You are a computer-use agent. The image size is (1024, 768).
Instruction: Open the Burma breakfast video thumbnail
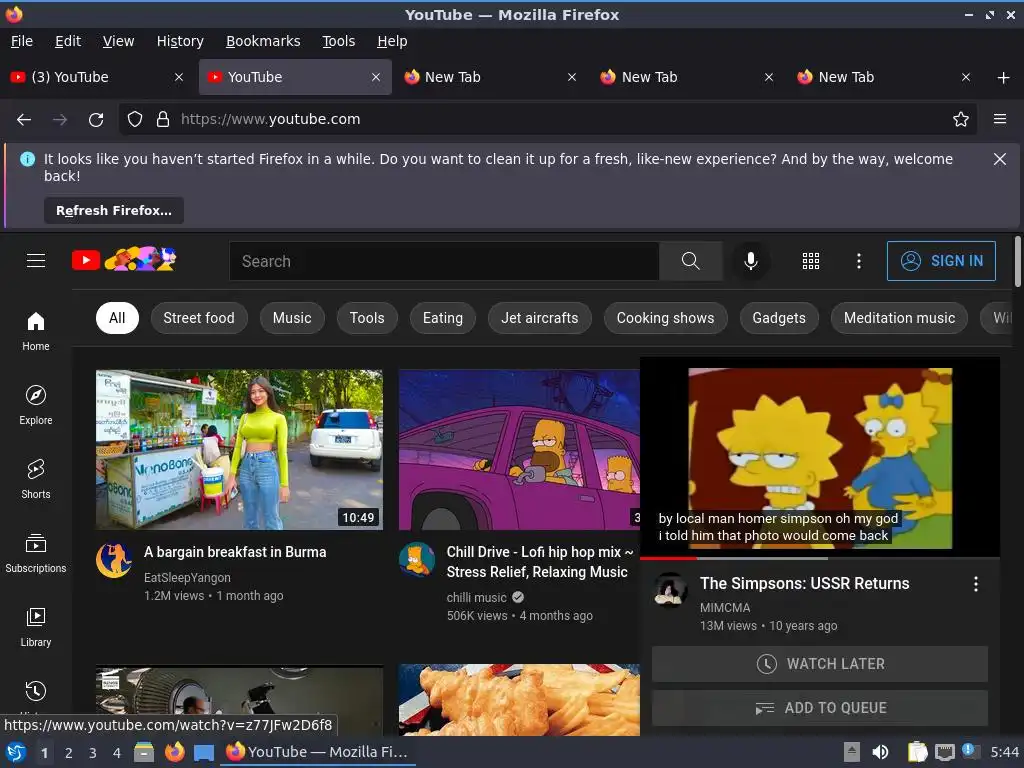pos(239,449)
